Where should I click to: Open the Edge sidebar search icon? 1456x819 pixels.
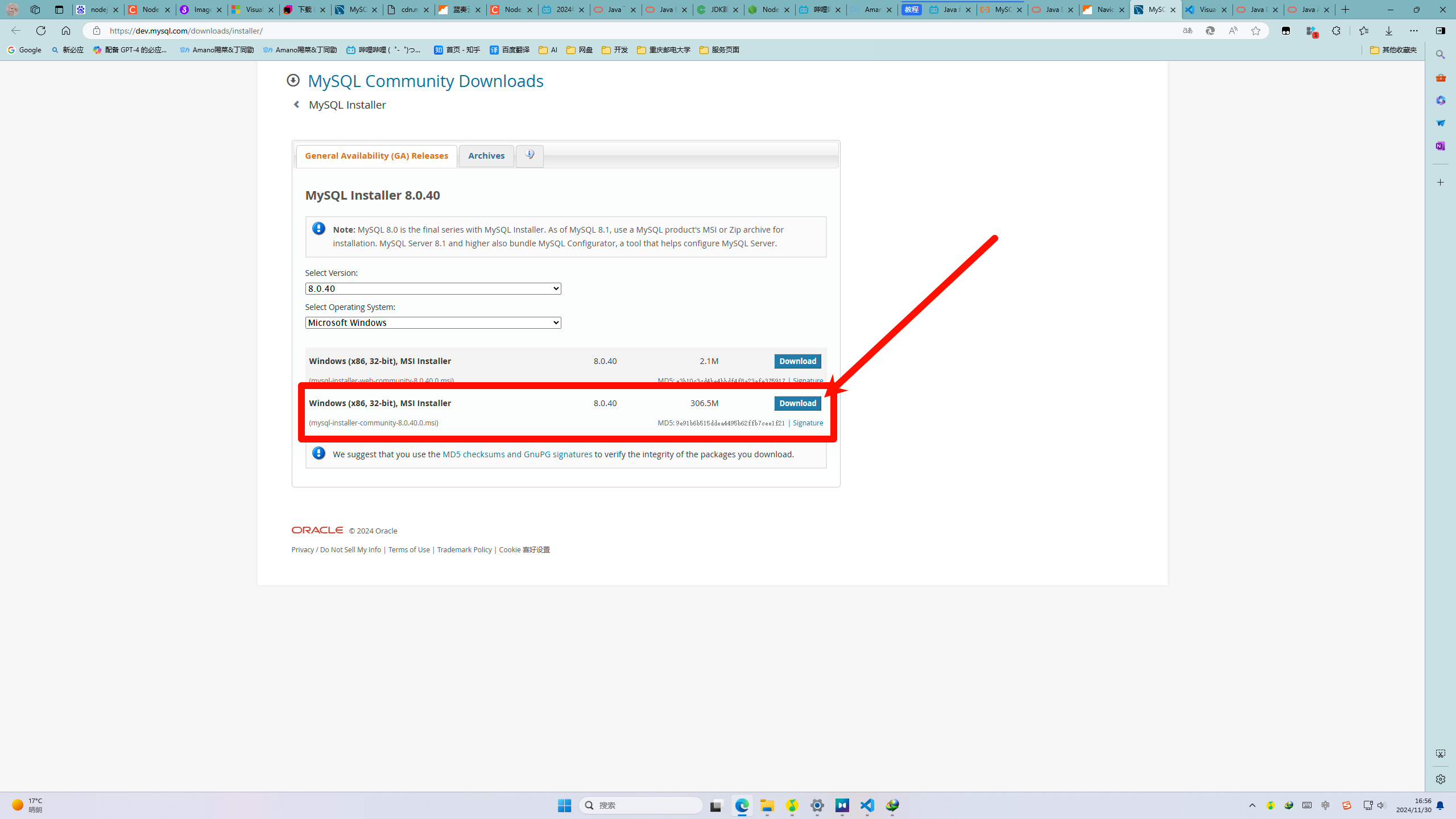[x=1440, y=55]
